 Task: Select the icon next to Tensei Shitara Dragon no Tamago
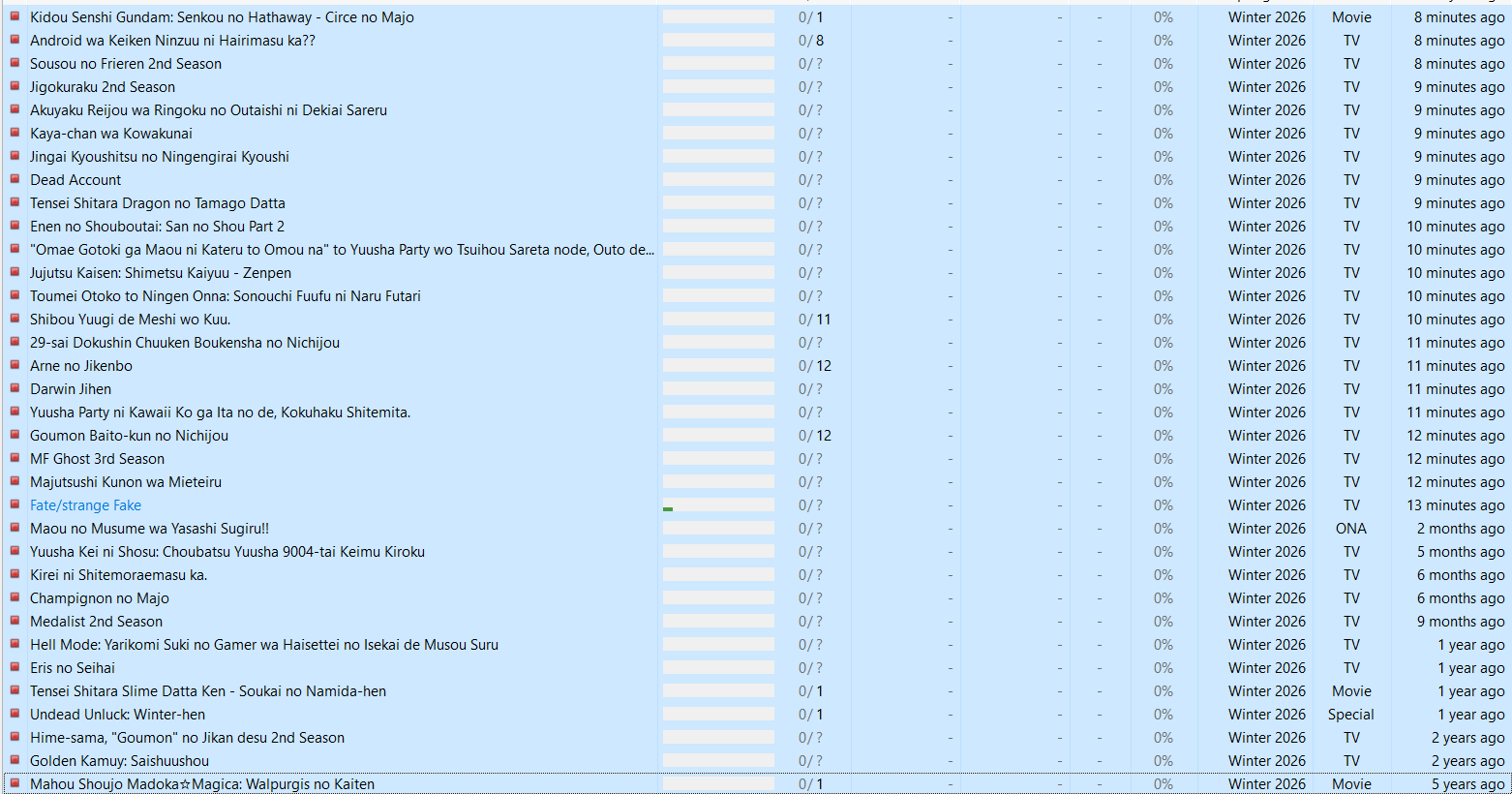[x=15, y=202]
